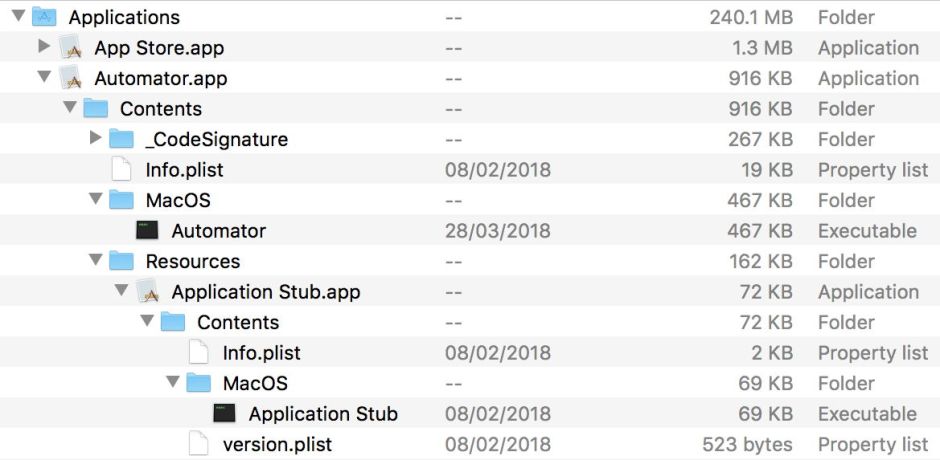Viewport: 940px width, 460px height.
Task: Click the Resources folder icon
Action: click(x=121, y=261)
